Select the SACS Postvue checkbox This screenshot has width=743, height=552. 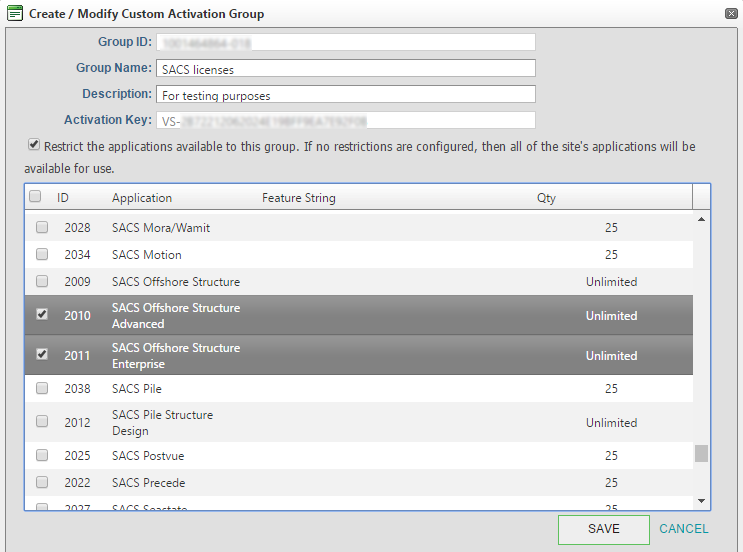(42, 456)
